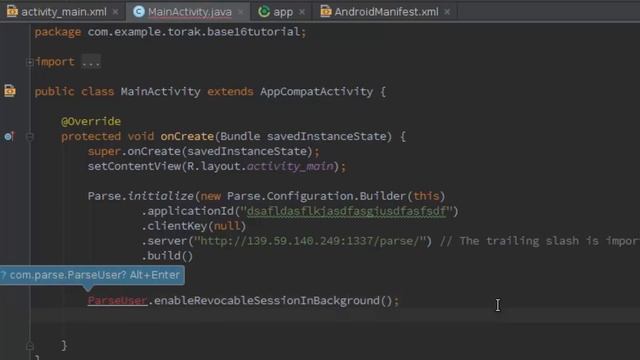Click the applicationId string value
Screen dimensions: 640x360
[x=347, y=211]
